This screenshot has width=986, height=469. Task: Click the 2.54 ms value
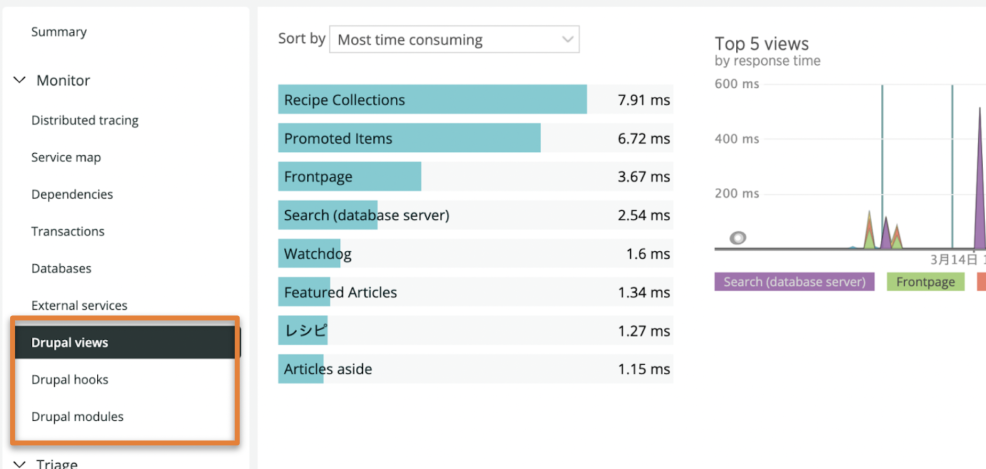pos(643,216)
